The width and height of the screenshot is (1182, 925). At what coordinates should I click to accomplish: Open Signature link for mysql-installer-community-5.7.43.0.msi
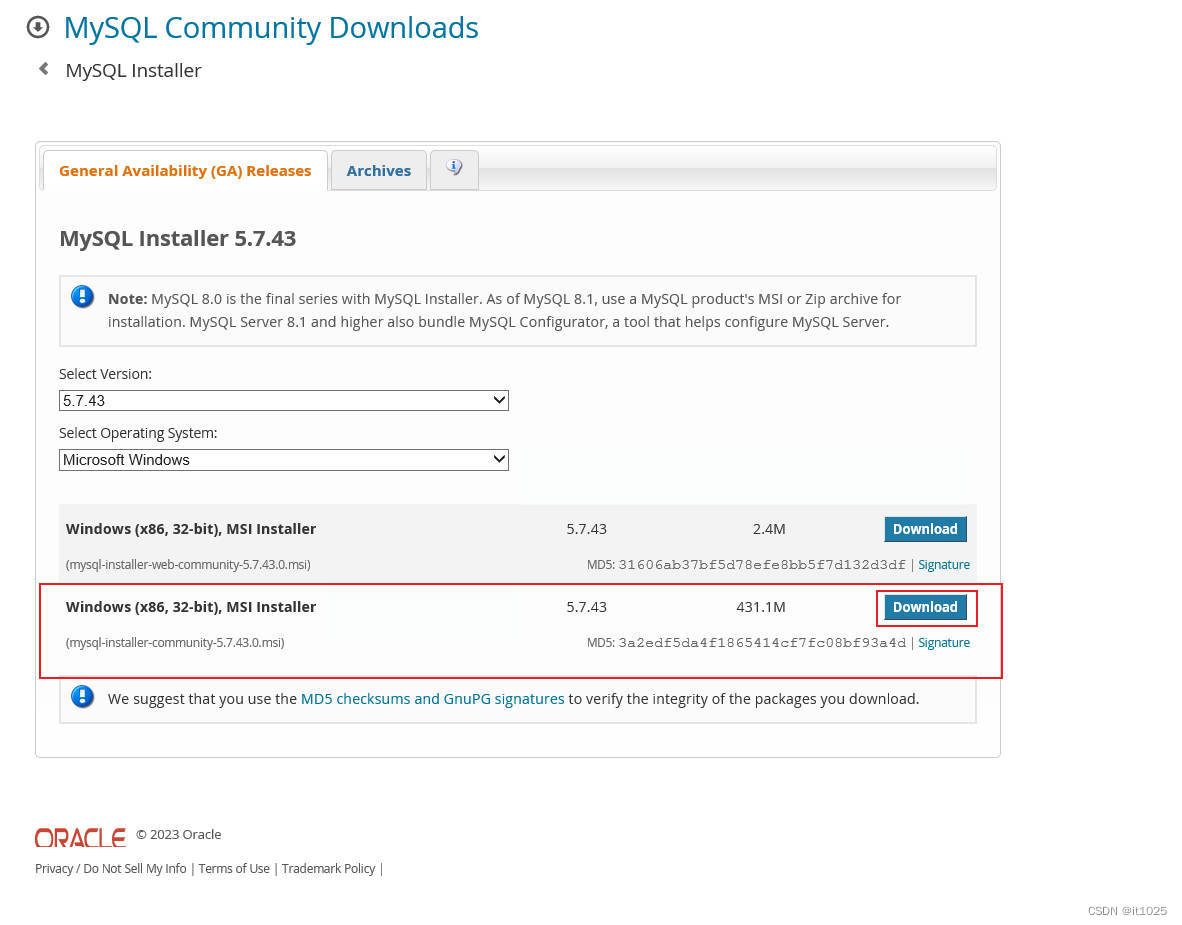[944, 642]
